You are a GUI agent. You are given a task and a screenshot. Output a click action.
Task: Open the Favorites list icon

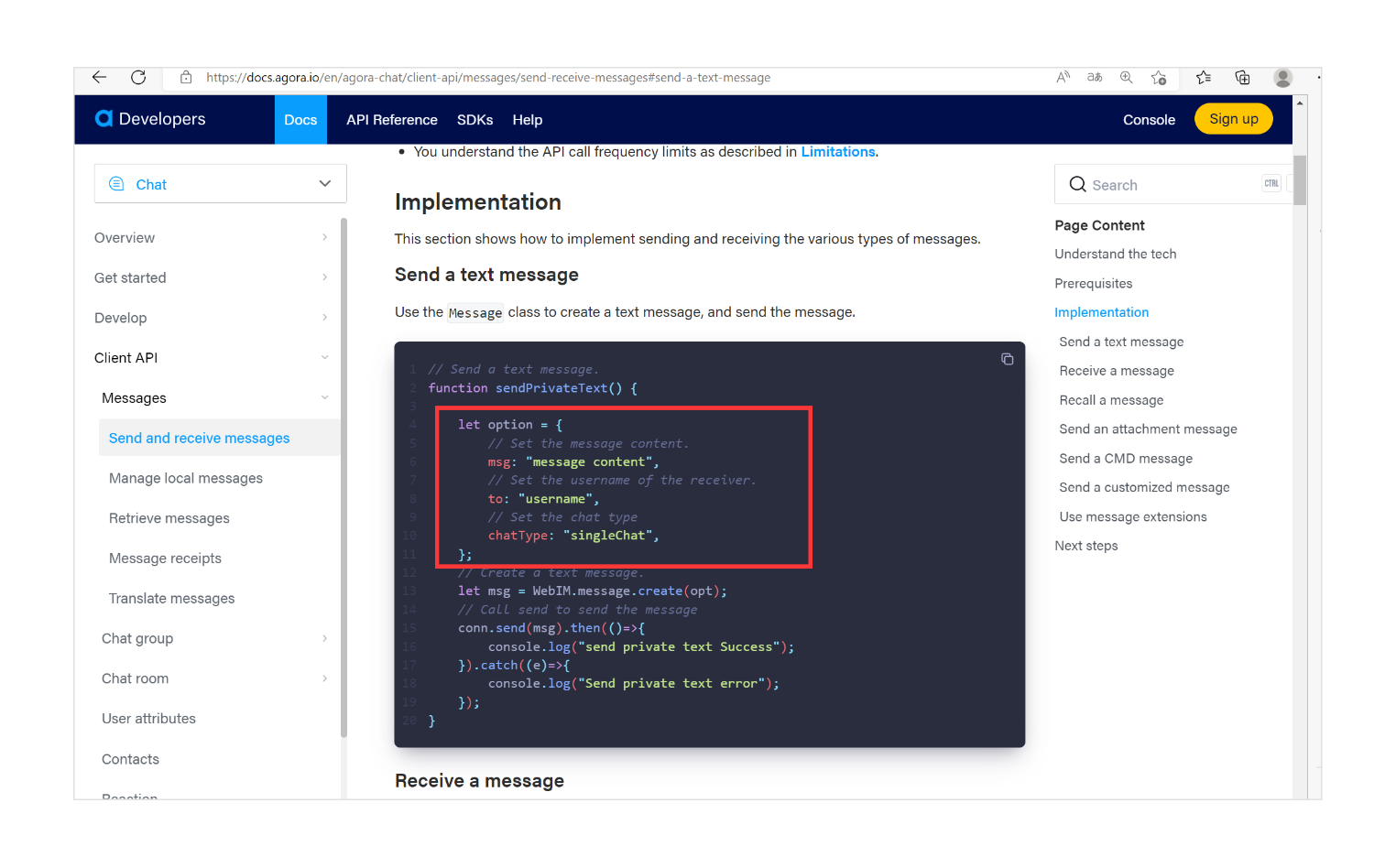pyautogui.click(x=1203, y=77)
